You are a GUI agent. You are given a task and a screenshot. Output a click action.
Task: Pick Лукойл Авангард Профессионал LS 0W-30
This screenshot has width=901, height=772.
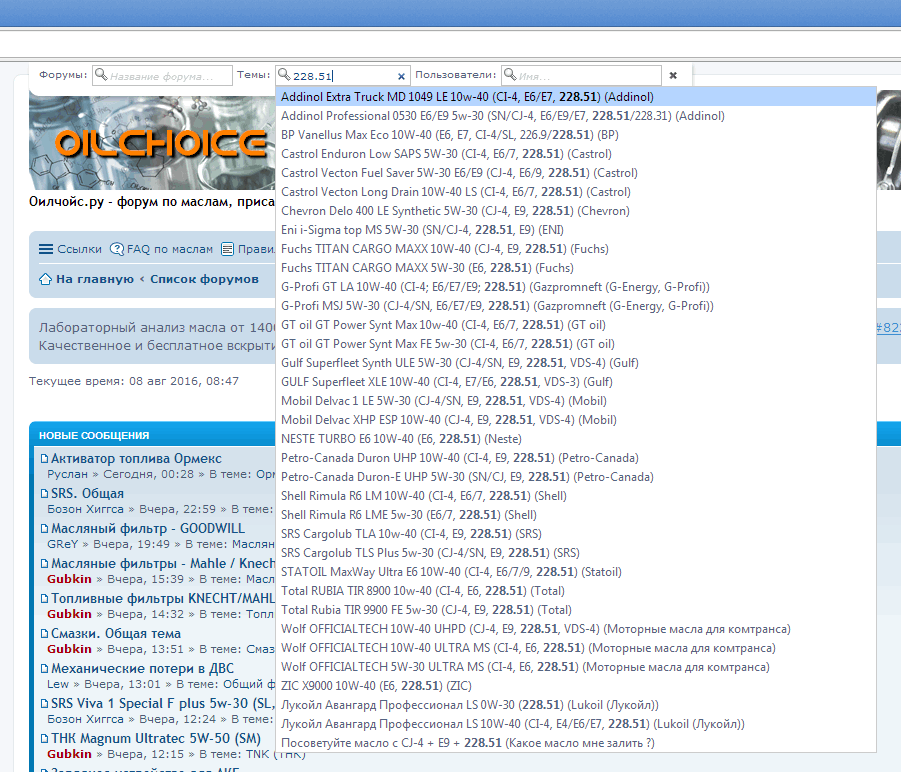click(576, 703)
